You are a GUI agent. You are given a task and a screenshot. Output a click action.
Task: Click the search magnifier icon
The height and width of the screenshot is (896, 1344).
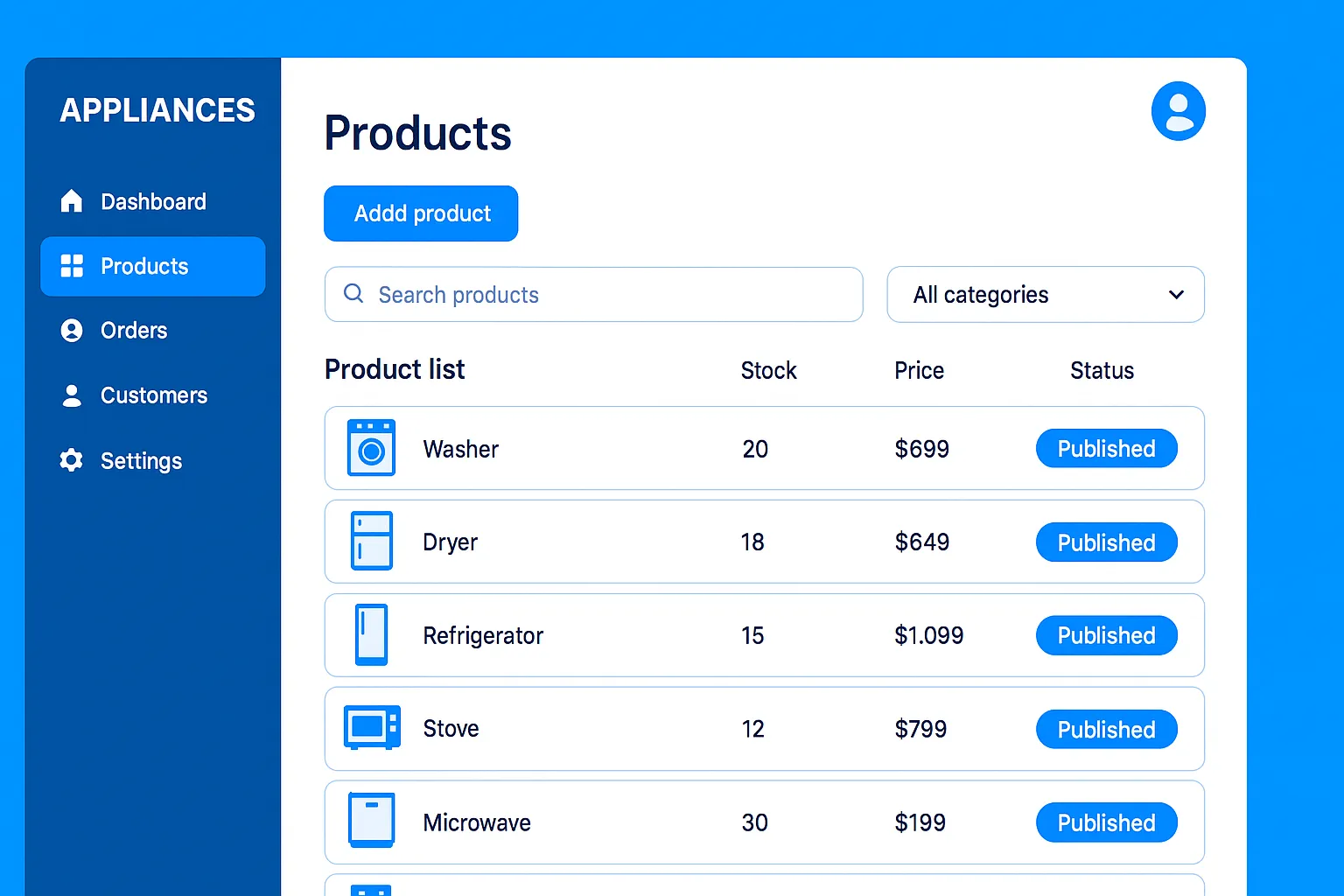353,294
